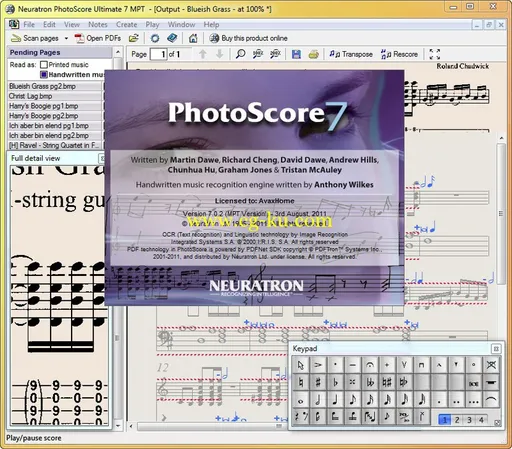The width and height of the screenshot is (512, 449).
Task: Open the View menu
Action: [x=72, y=24]
